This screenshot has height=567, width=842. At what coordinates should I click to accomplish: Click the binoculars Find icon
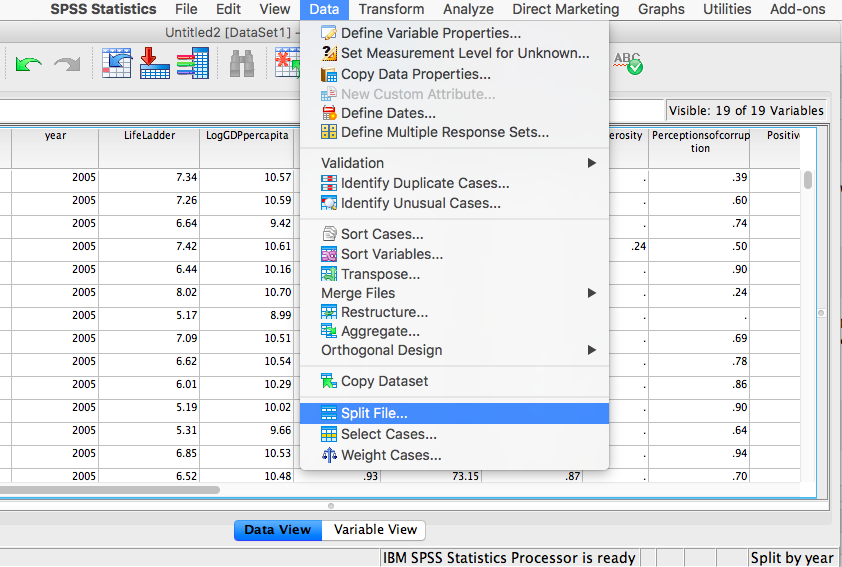point(242,64)
